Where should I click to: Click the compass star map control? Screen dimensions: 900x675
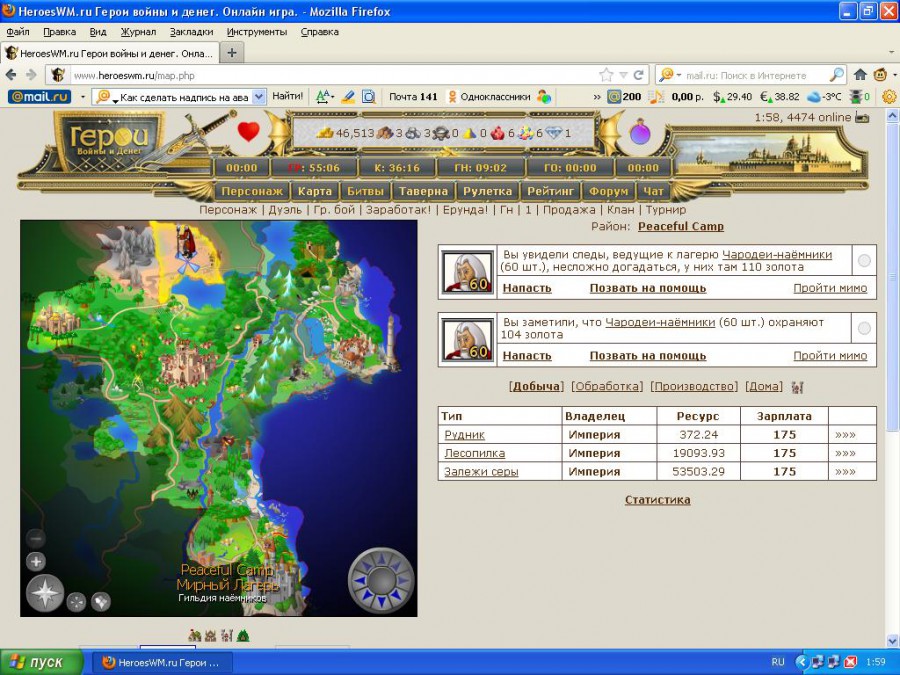click(x=45, y=593)
